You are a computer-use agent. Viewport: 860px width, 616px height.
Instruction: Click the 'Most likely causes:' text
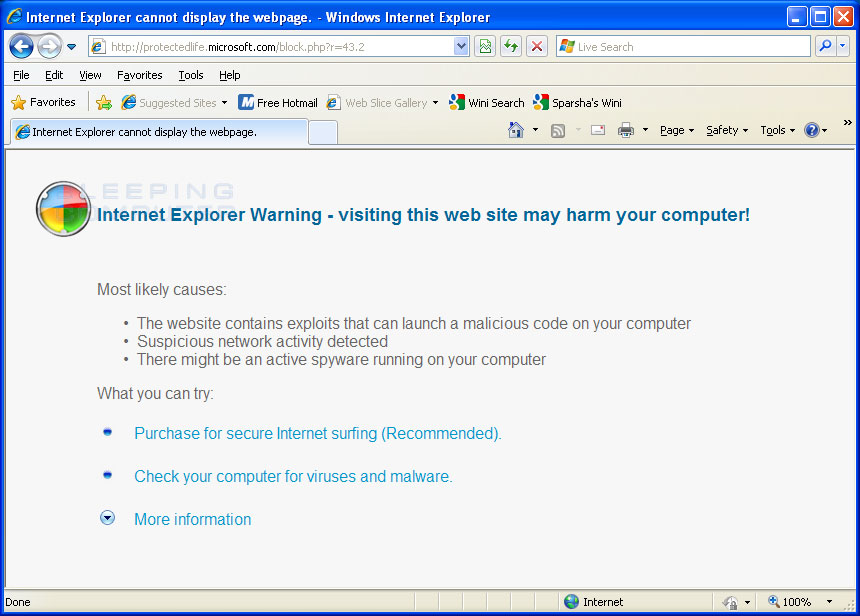click(162, 289)
